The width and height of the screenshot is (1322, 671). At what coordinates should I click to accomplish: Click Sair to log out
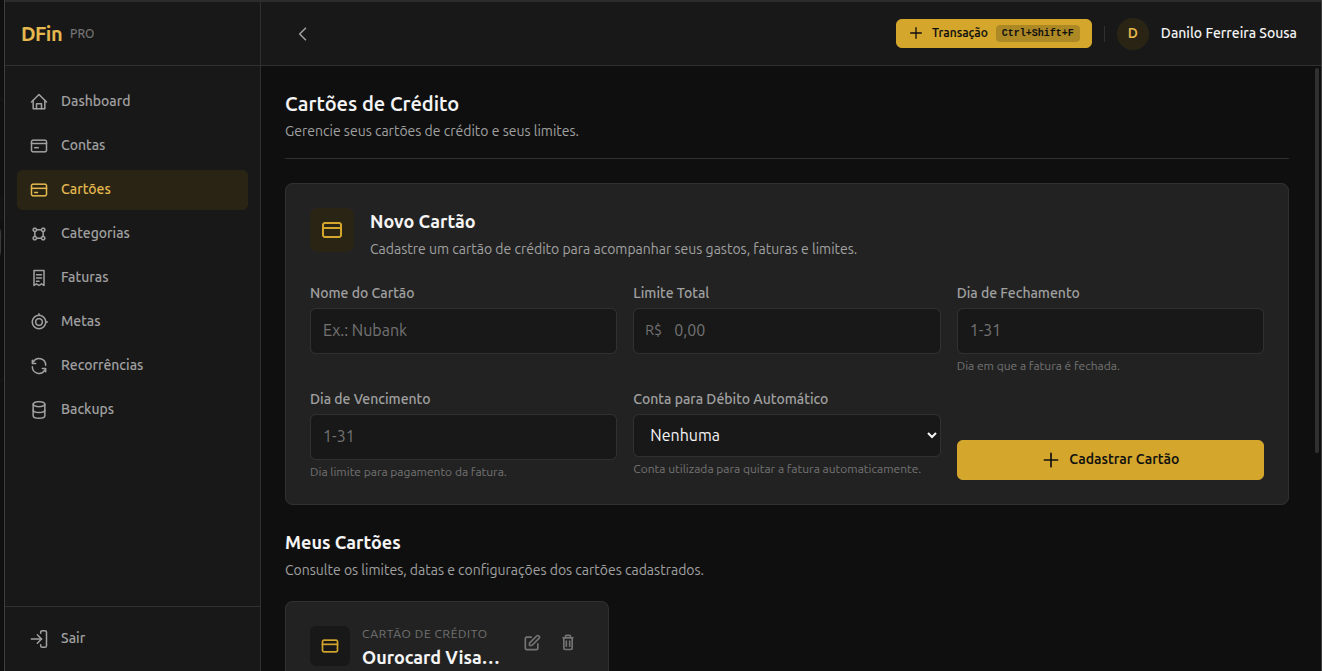(132, 638)
